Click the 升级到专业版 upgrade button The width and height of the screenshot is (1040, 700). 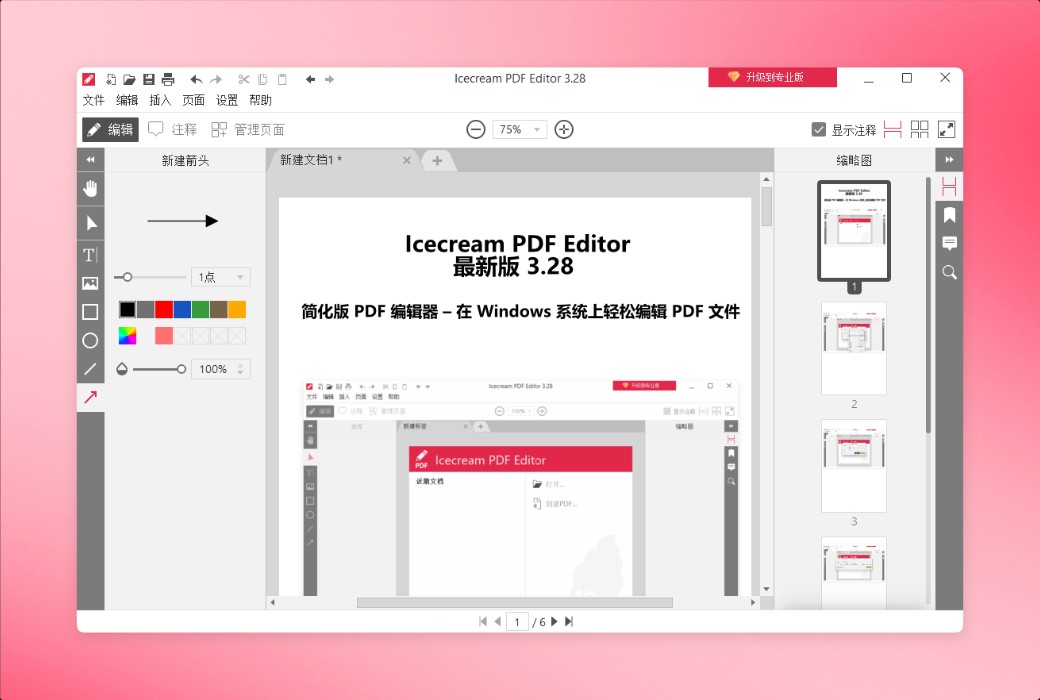point(772,77)
